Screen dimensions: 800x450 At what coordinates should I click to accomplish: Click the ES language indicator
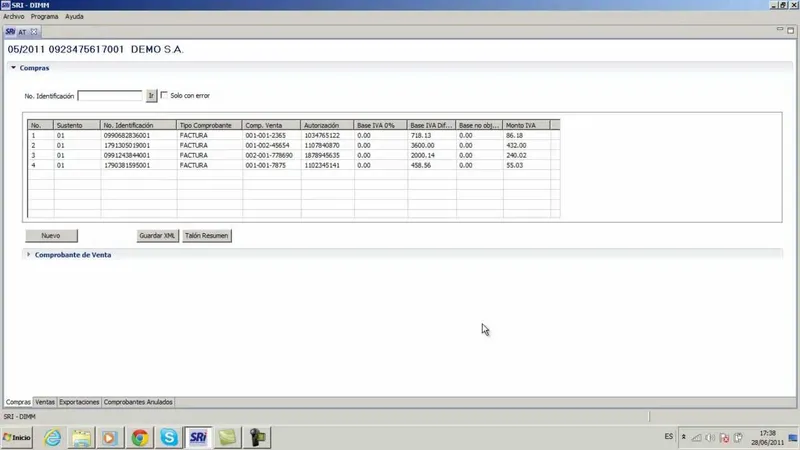[x=668, y=437]
